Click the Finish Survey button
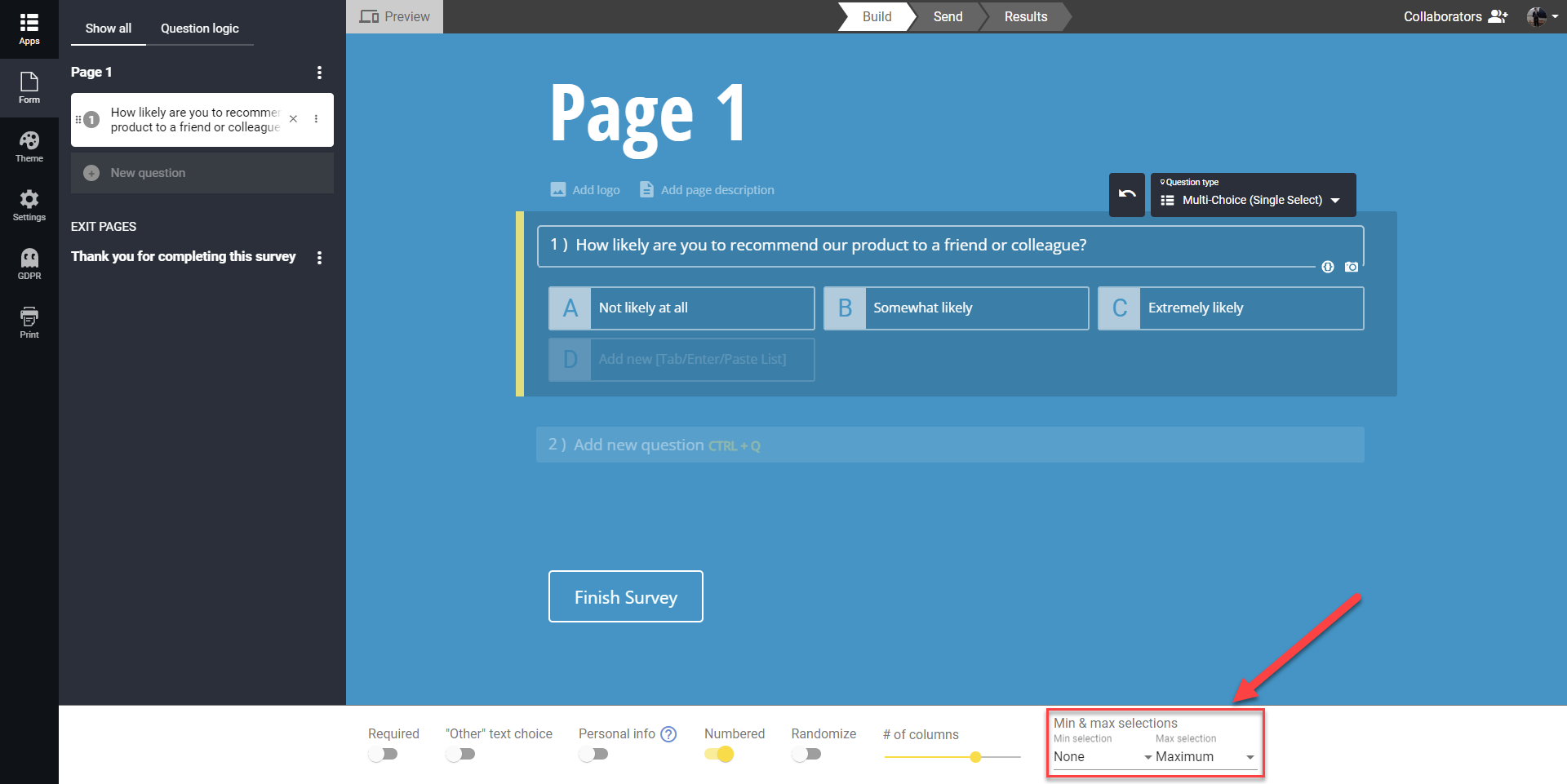The width and height of the screenshot is (1567, 784). 626,596
